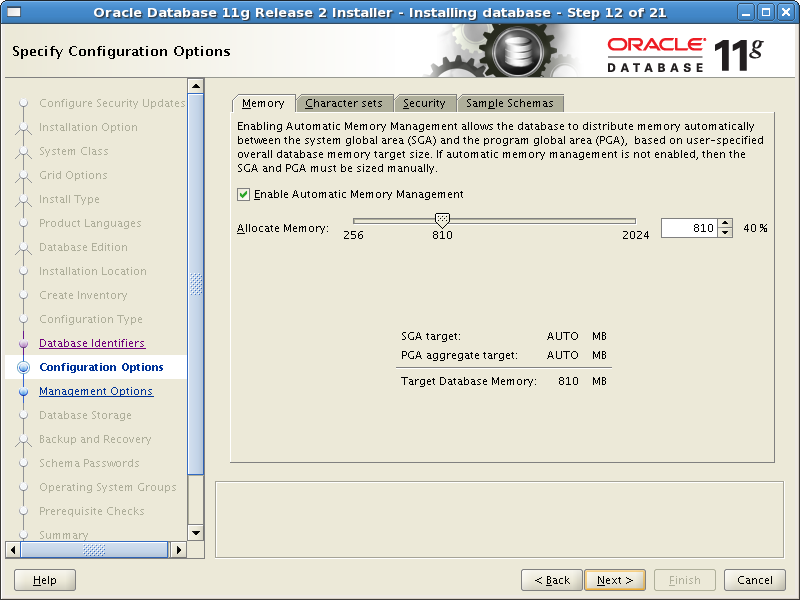
Task: Click the 'Installation Location' step text
Action: click(x=93, y=271)
